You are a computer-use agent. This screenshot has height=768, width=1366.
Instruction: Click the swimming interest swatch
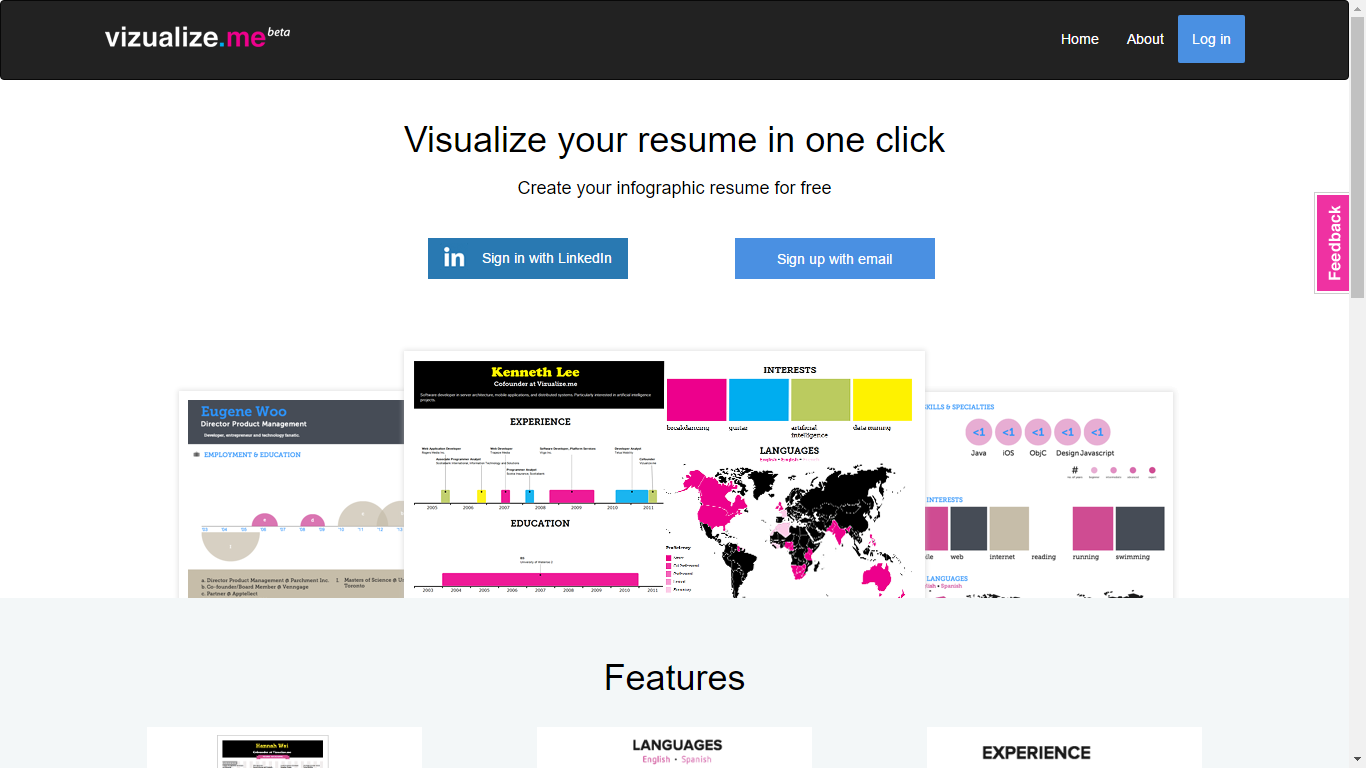[1140, 528]
